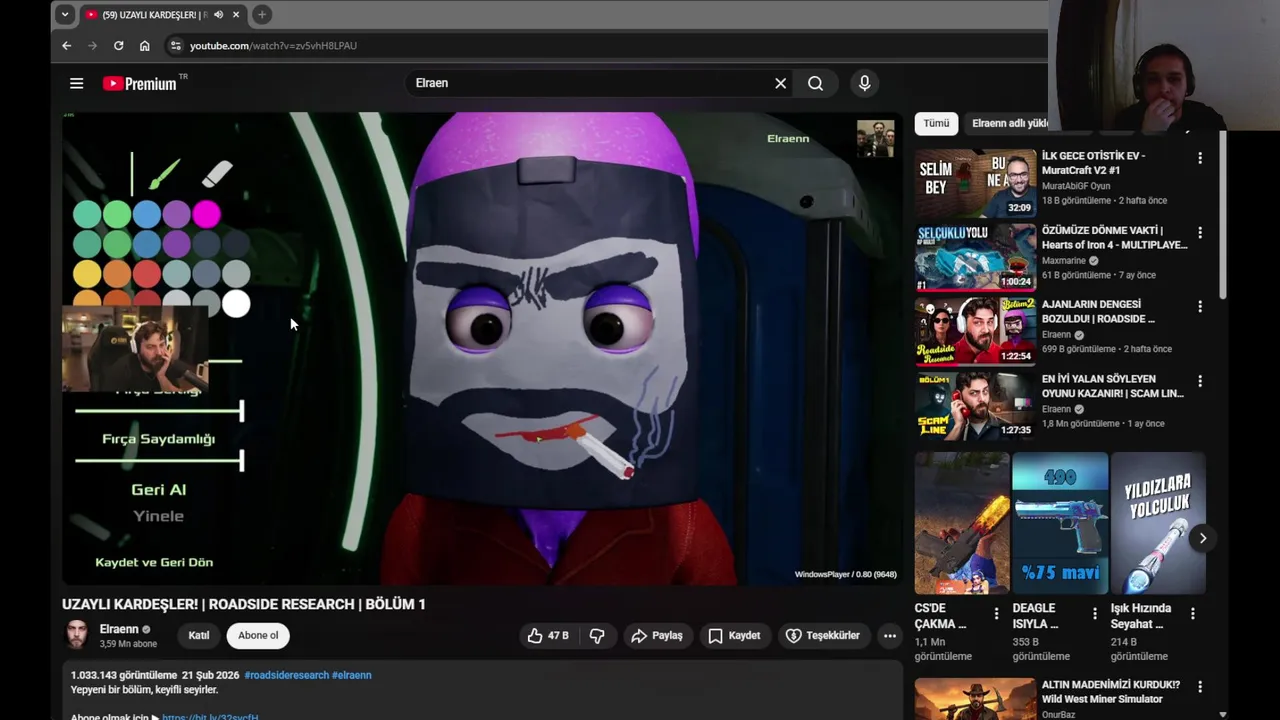Open site information icon in address bar

pos(175,45)
